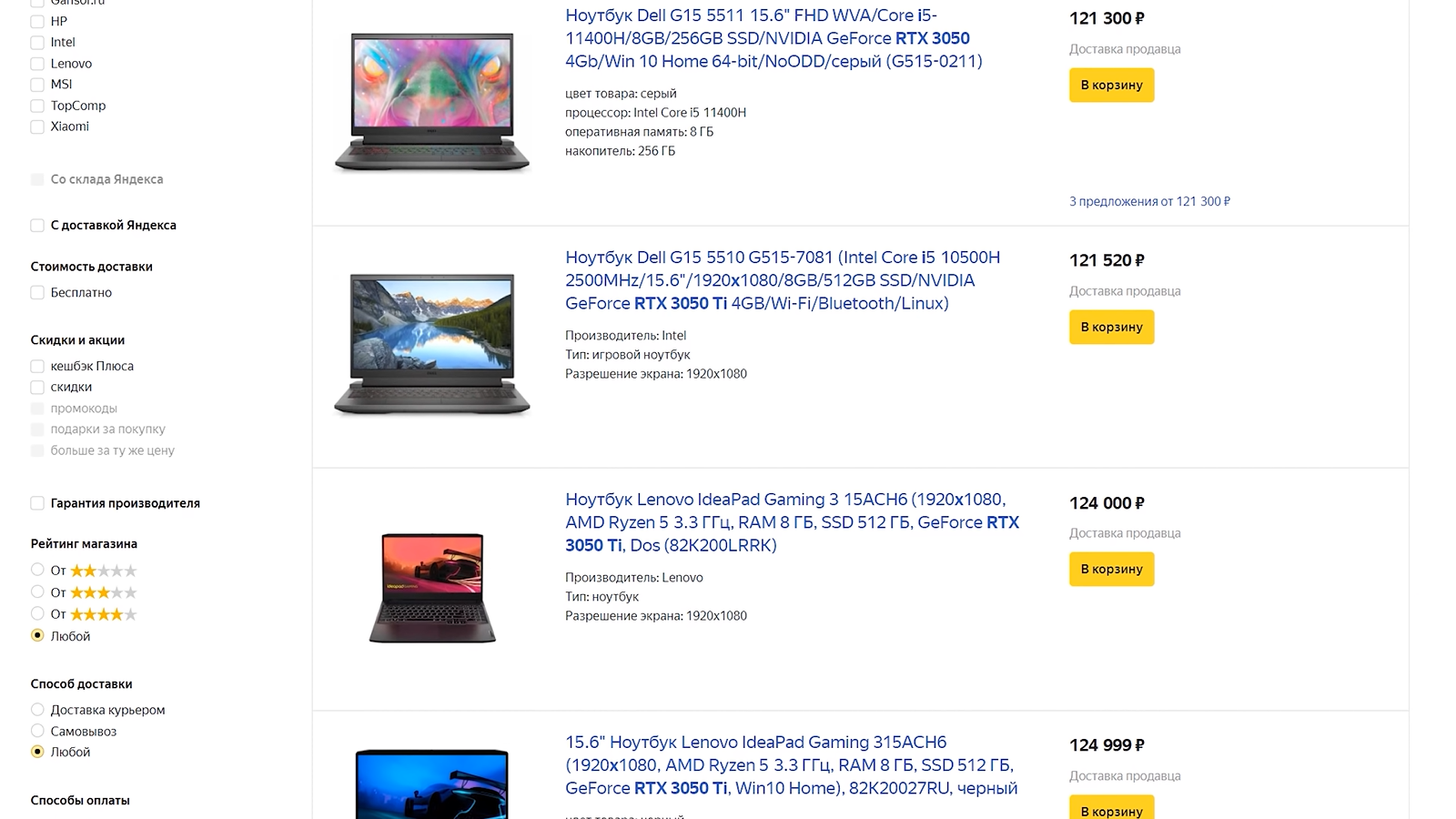Open the Dell G15 5511 laptop image
The image size is (1456, 819).
pyautogui.click(x=432, y=102)
